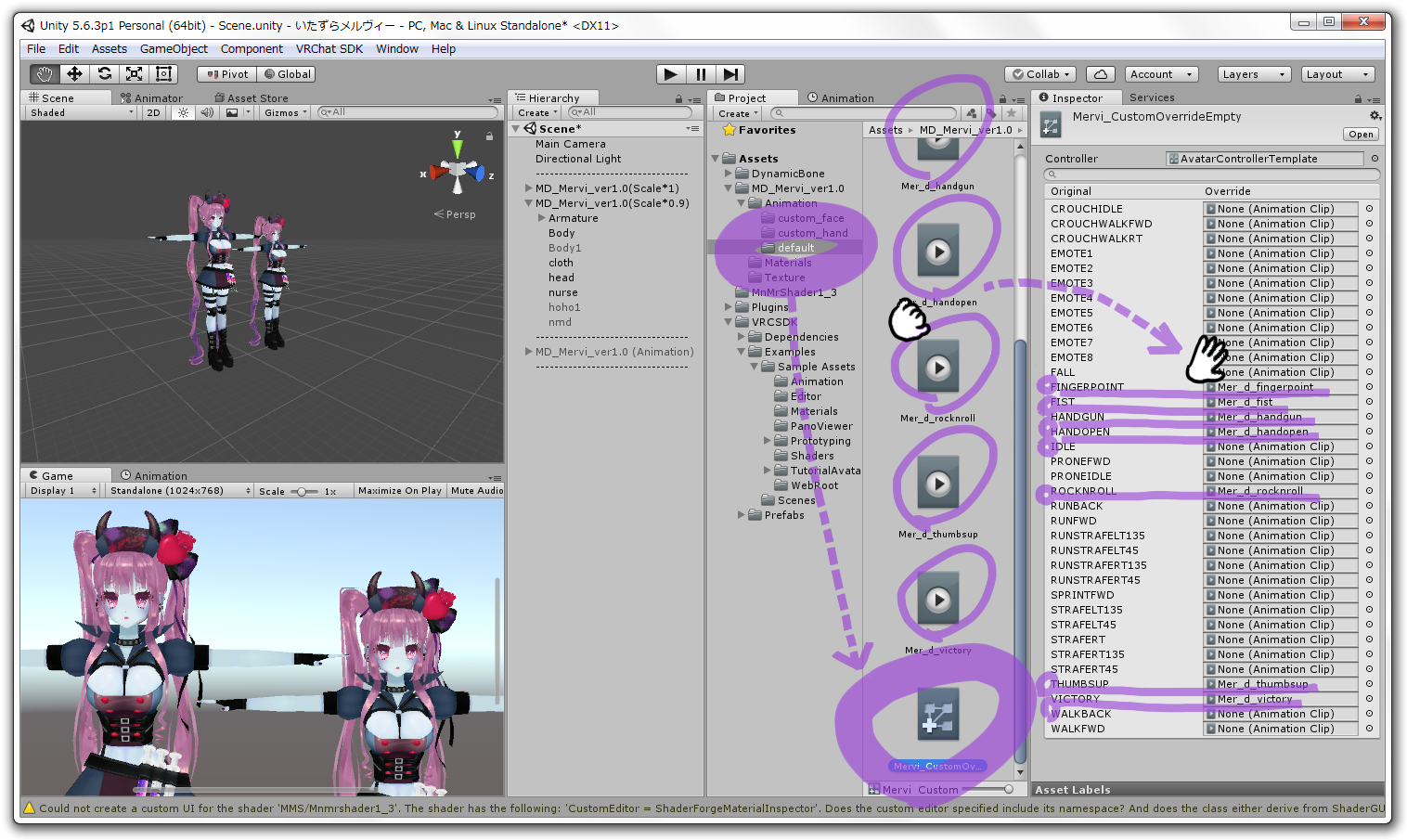The height and width of the screenshot is (840, 1407).
Task: Open the Gizmos dropdown
Action: coord(285,112)
